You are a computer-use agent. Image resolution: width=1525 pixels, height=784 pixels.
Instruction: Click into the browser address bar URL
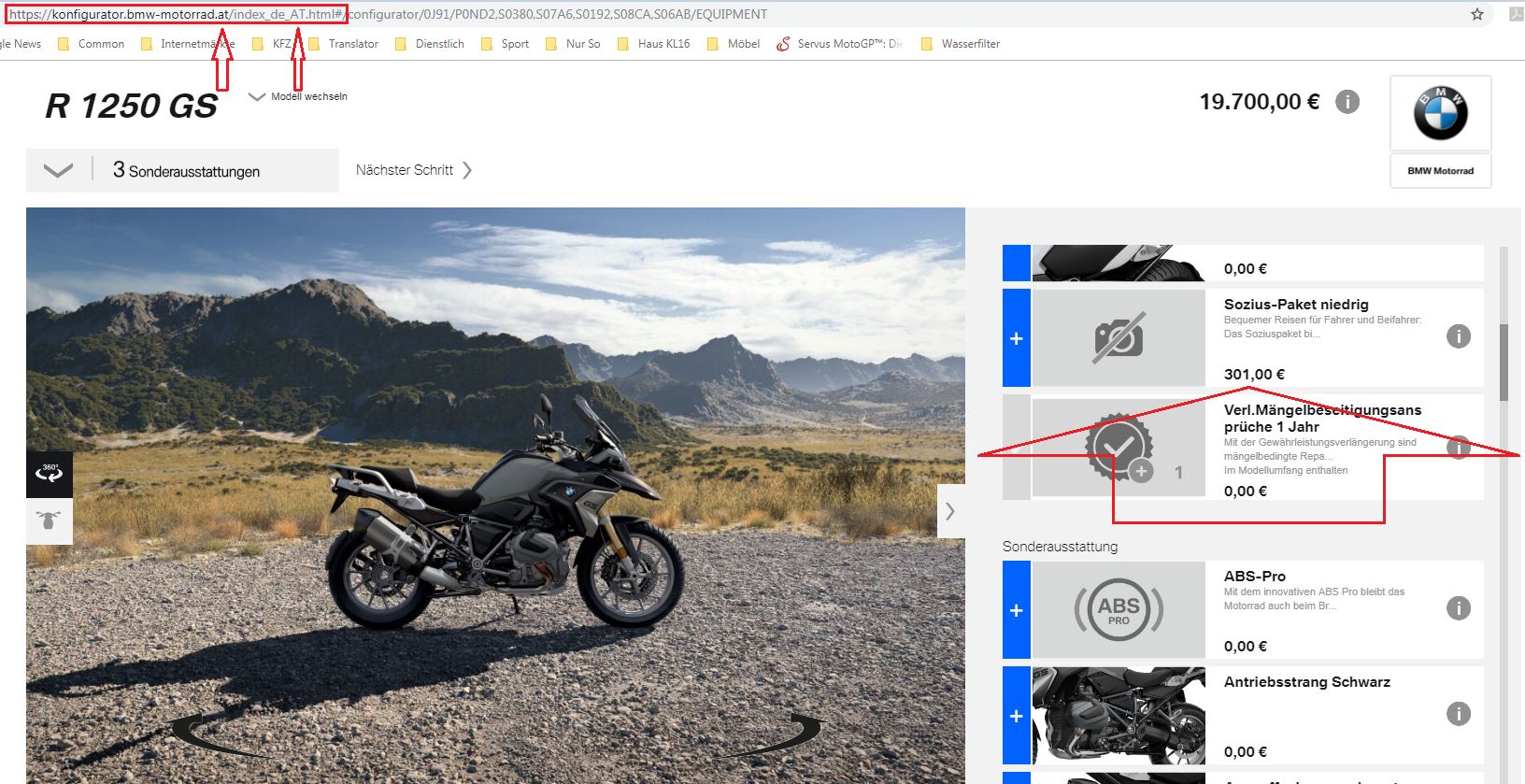(388, 14)
